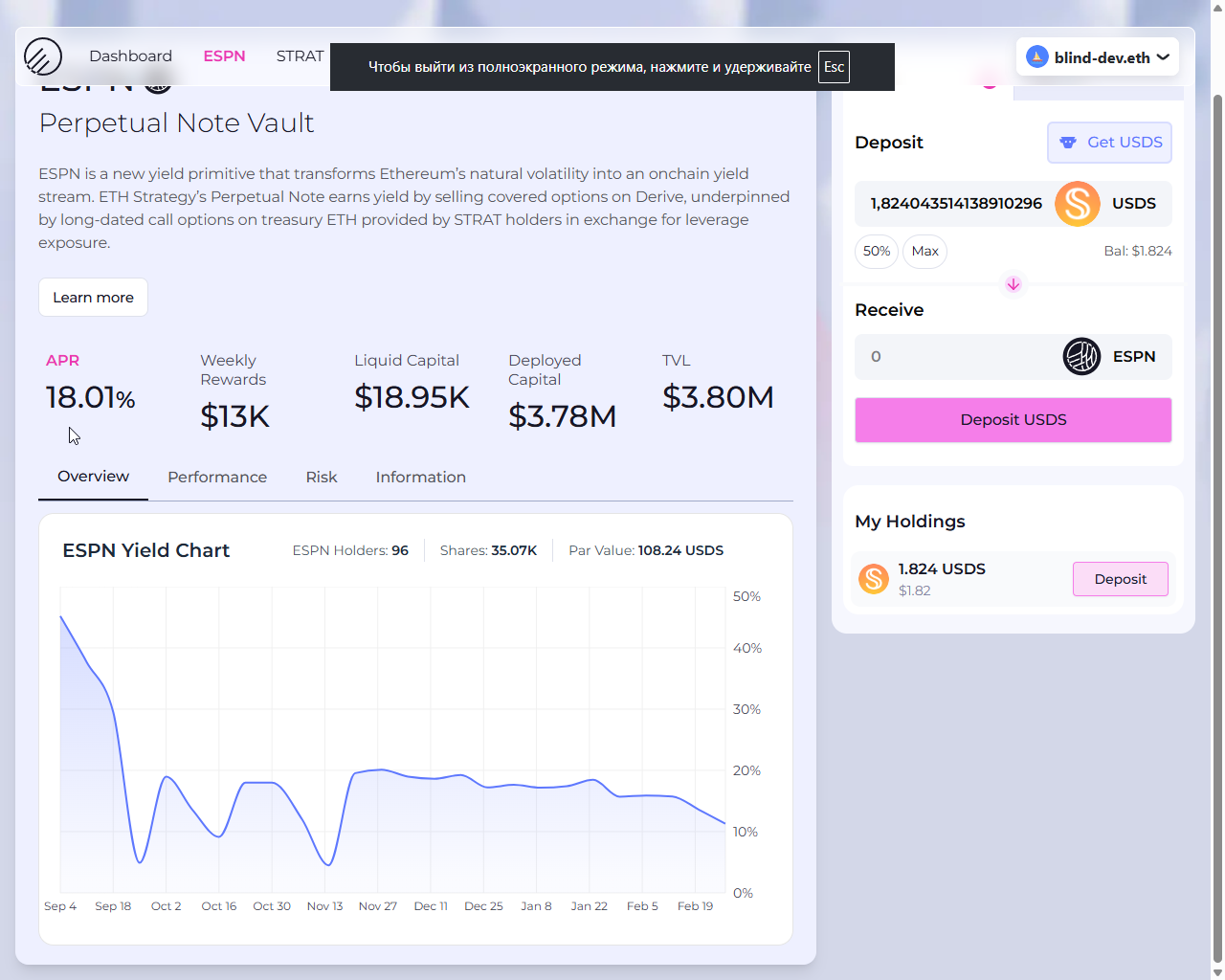Click the ETH Strategy logo icon
The height and width of the screenshot is (980, 1225).
tap(43, 56)
